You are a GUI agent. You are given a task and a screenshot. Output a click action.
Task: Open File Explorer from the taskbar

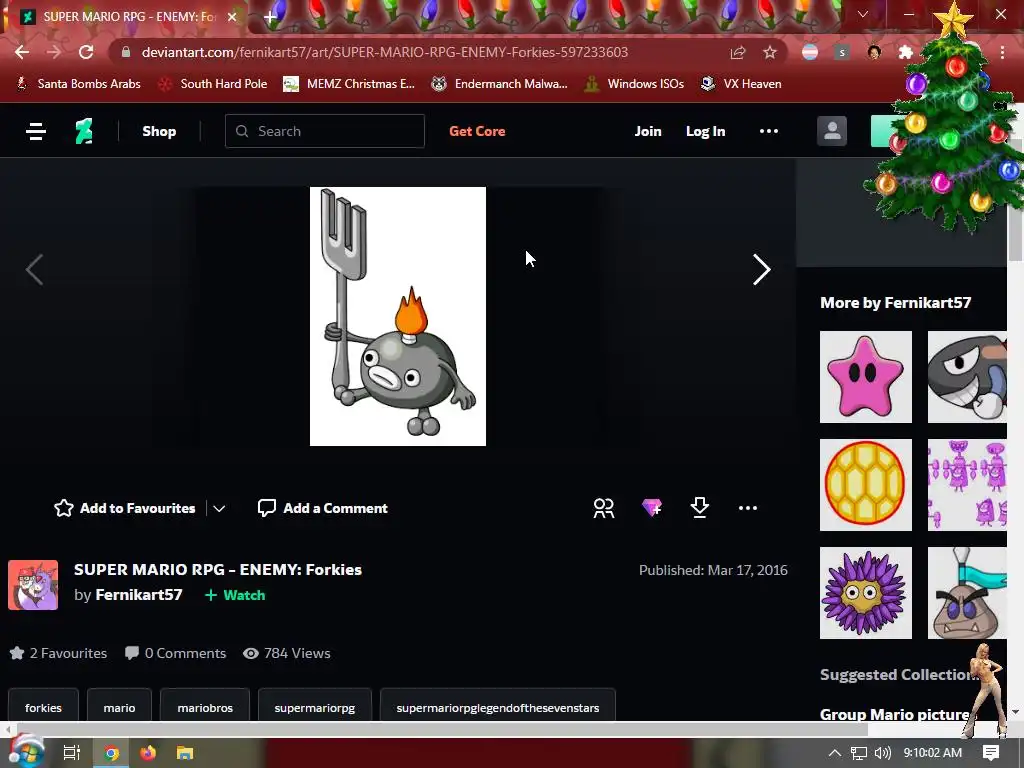click(x=185, y=753)
